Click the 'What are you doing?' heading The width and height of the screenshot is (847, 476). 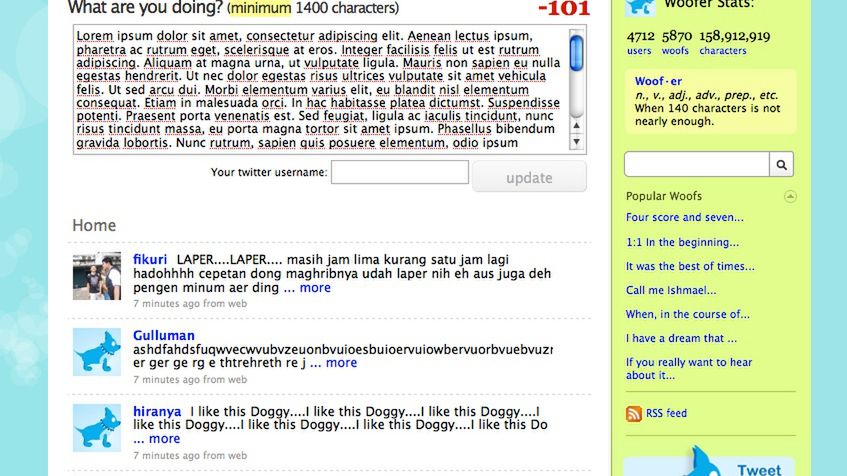point(145,8)
